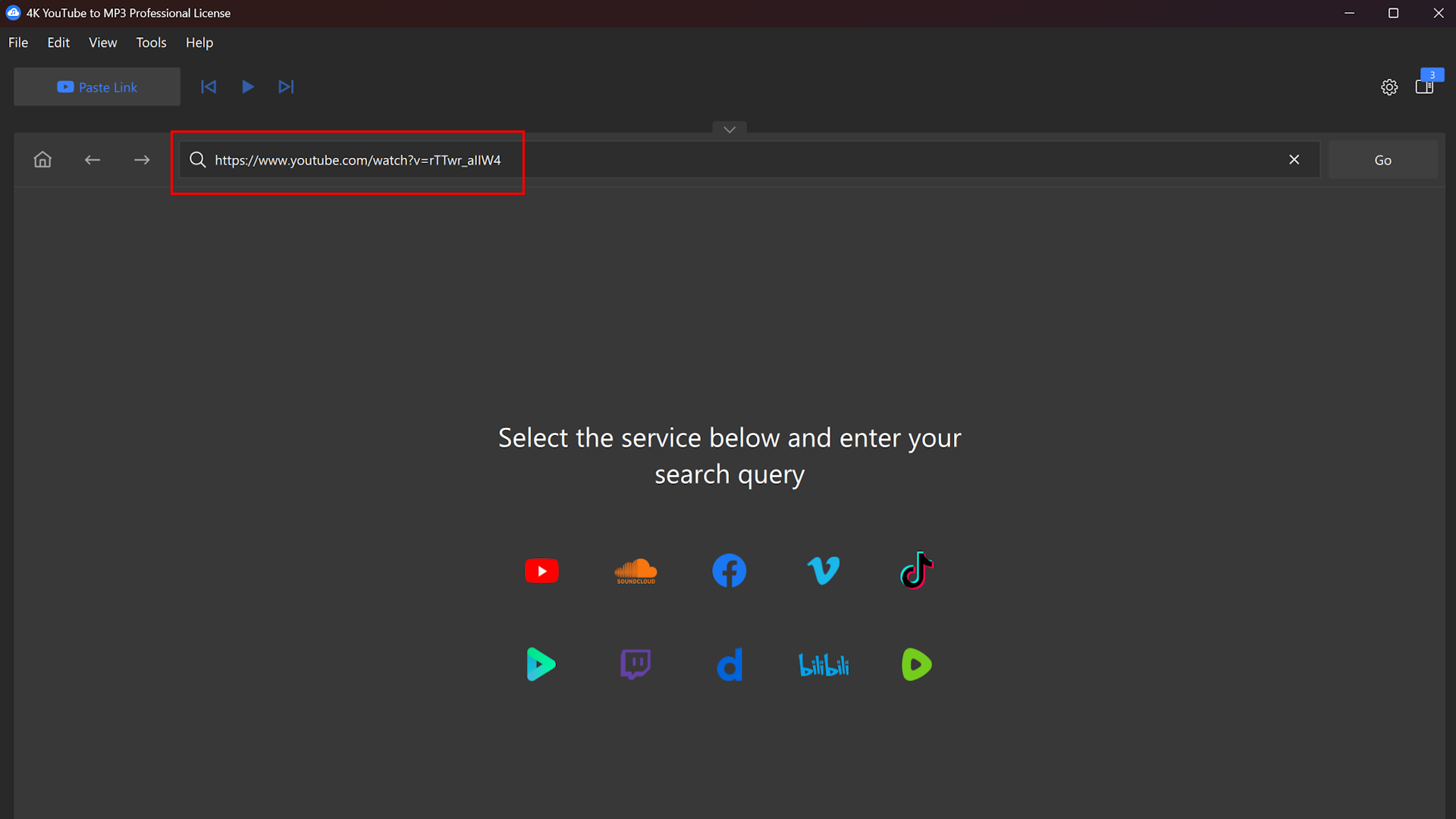Click the Go button

point(1382,160)
